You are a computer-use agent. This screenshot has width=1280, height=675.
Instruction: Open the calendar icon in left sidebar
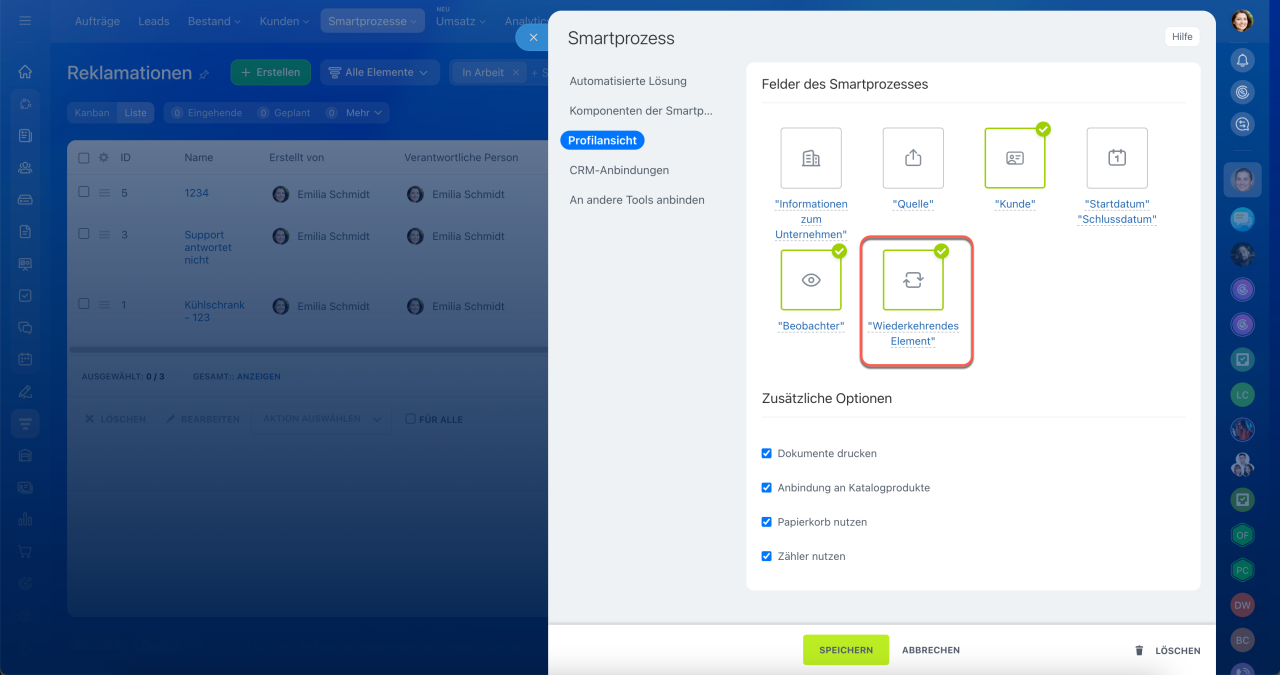[x=25, y=359]
